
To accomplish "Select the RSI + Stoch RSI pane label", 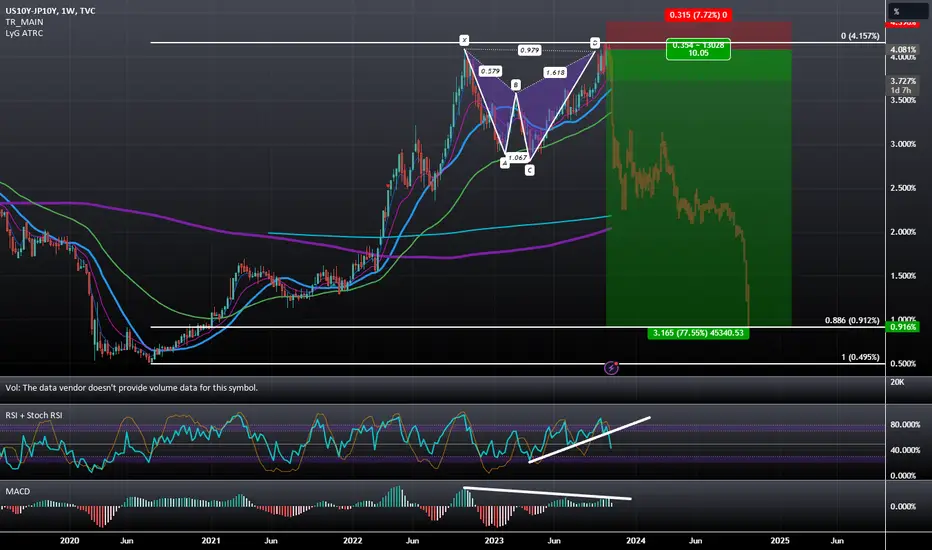I will (34, 416).
